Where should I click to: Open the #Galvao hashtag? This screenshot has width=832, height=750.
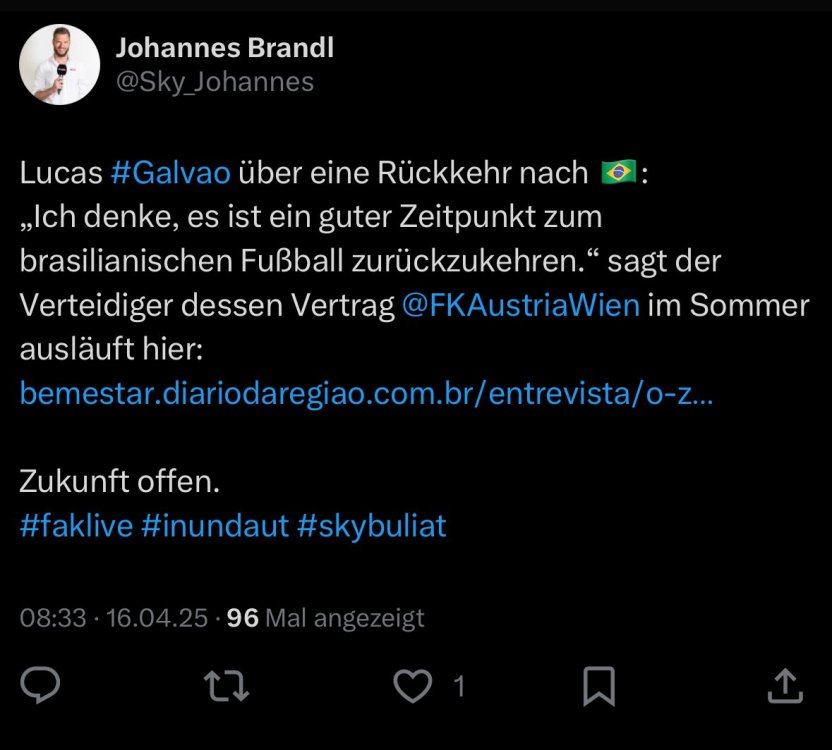tap(170, 173)
